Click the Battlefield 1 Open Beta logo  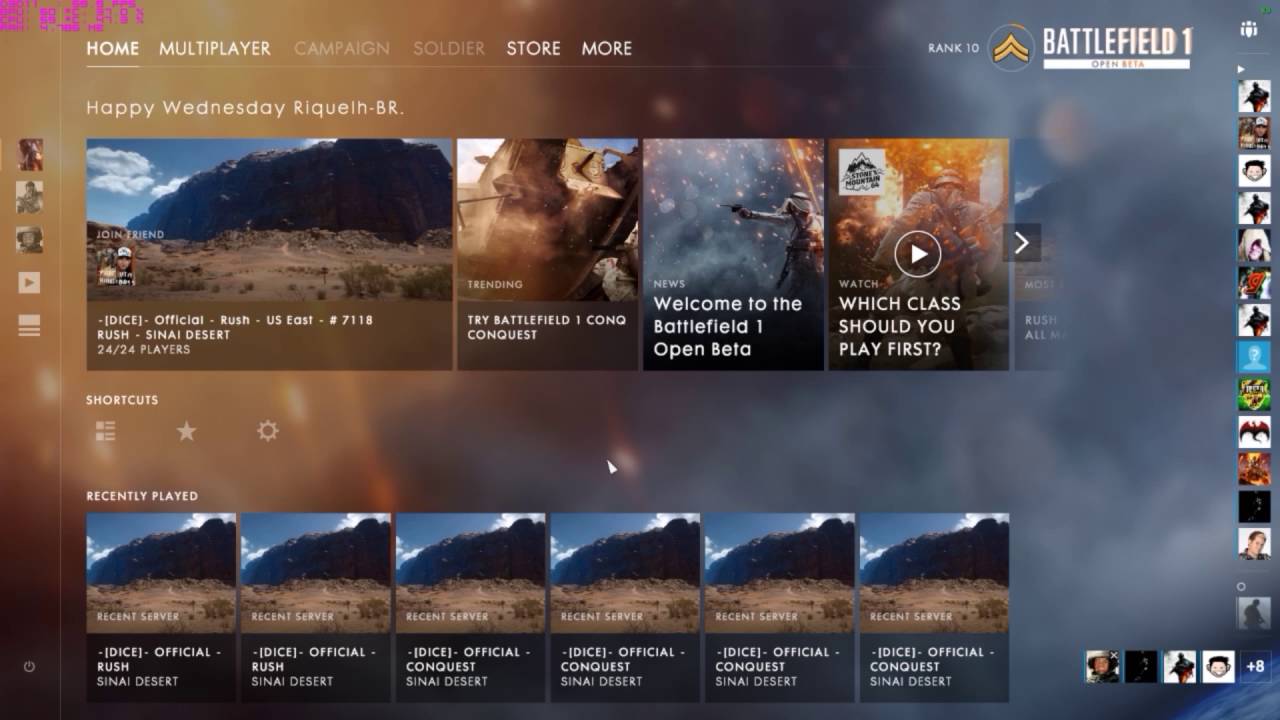tap(1117, 48)
